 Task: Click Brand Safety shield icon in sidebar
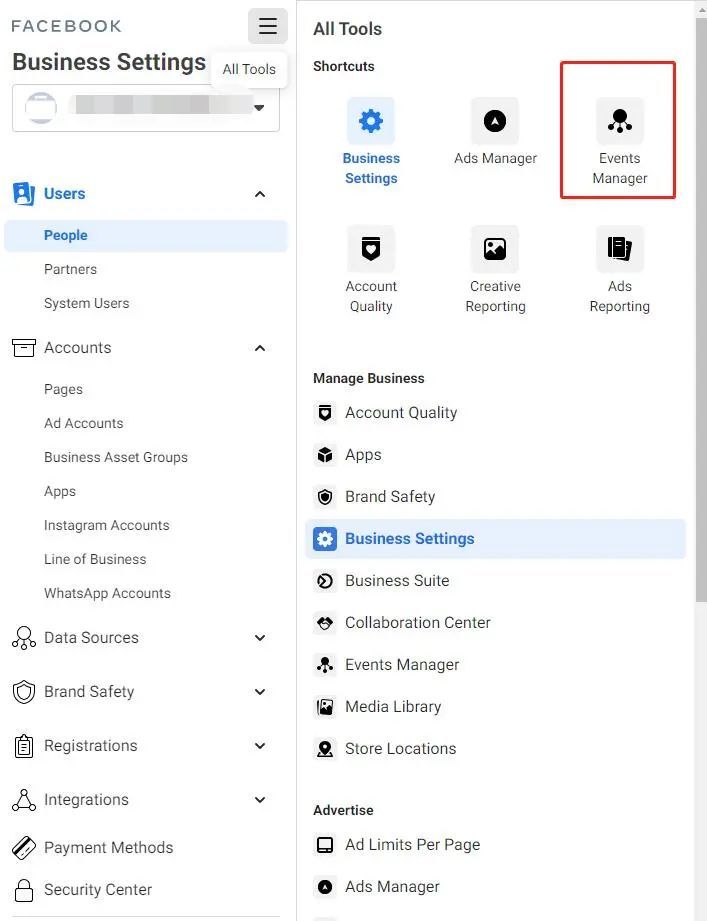tap(24, 692)
